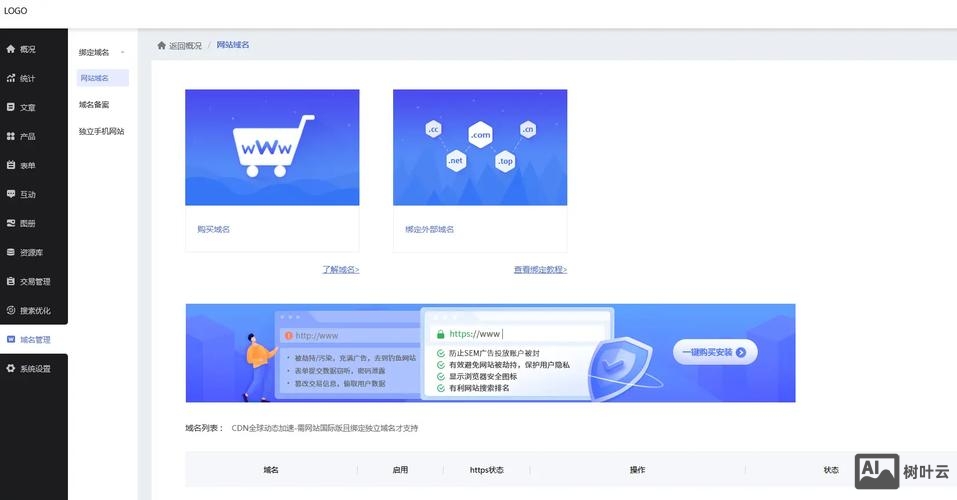The image size is (957, 500).
Task: Open 图册 album icon in sidebar
Action: [11, 223]
